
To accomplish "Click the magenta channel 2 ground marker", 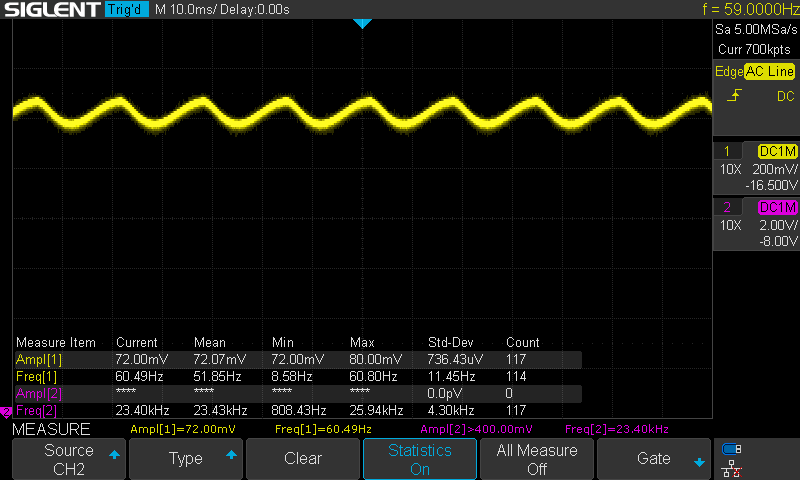I will 5,411.
